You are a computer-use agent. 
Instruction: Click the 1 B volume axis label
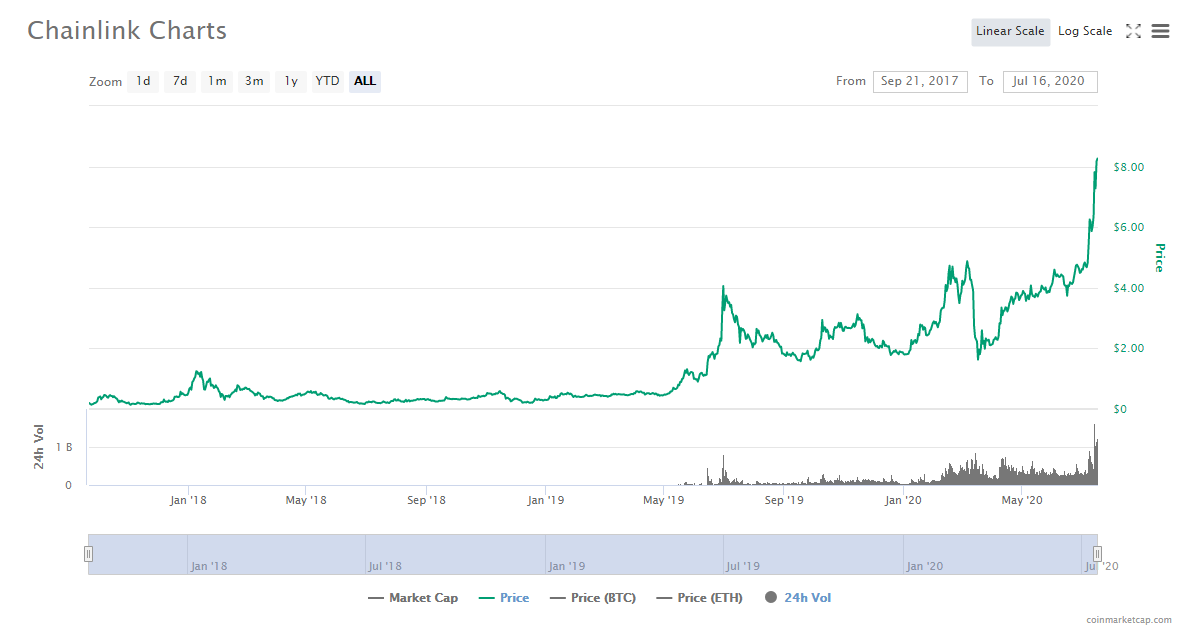(x=64, y=447)
